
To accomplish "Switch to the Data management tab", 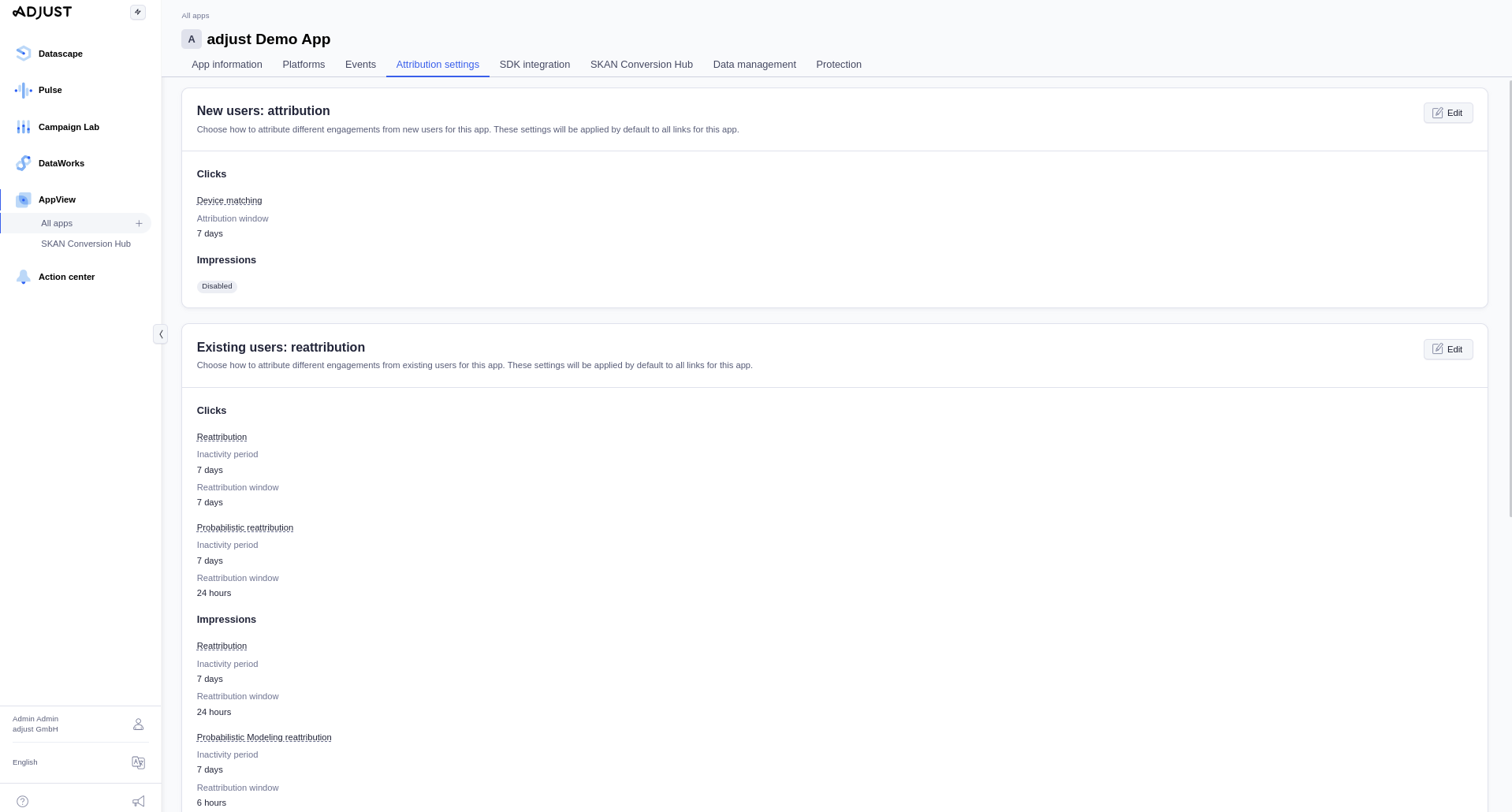I will coord(754,65).
